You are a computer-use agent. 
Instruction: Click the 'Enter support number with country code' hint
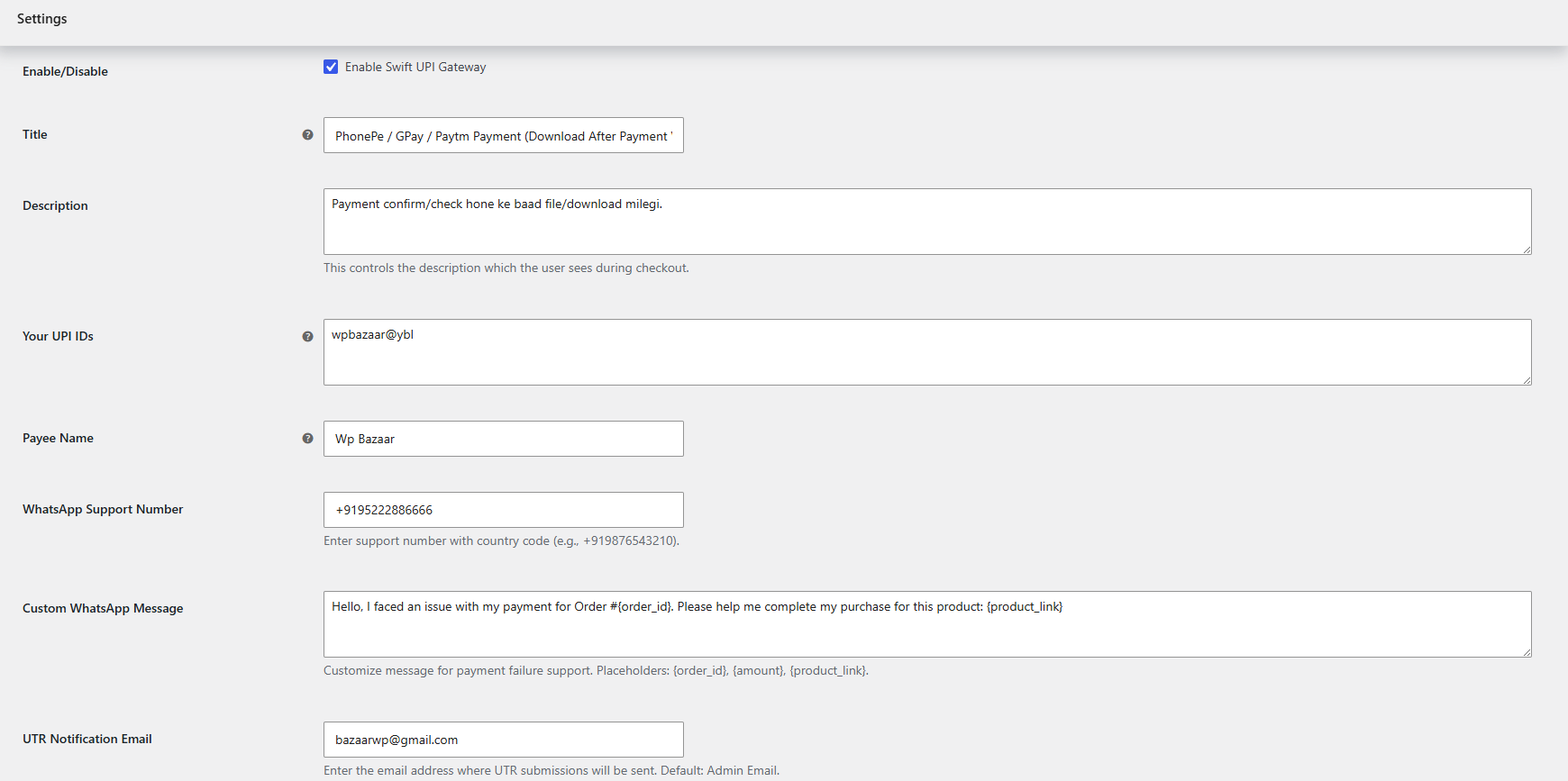click(502, 541)
